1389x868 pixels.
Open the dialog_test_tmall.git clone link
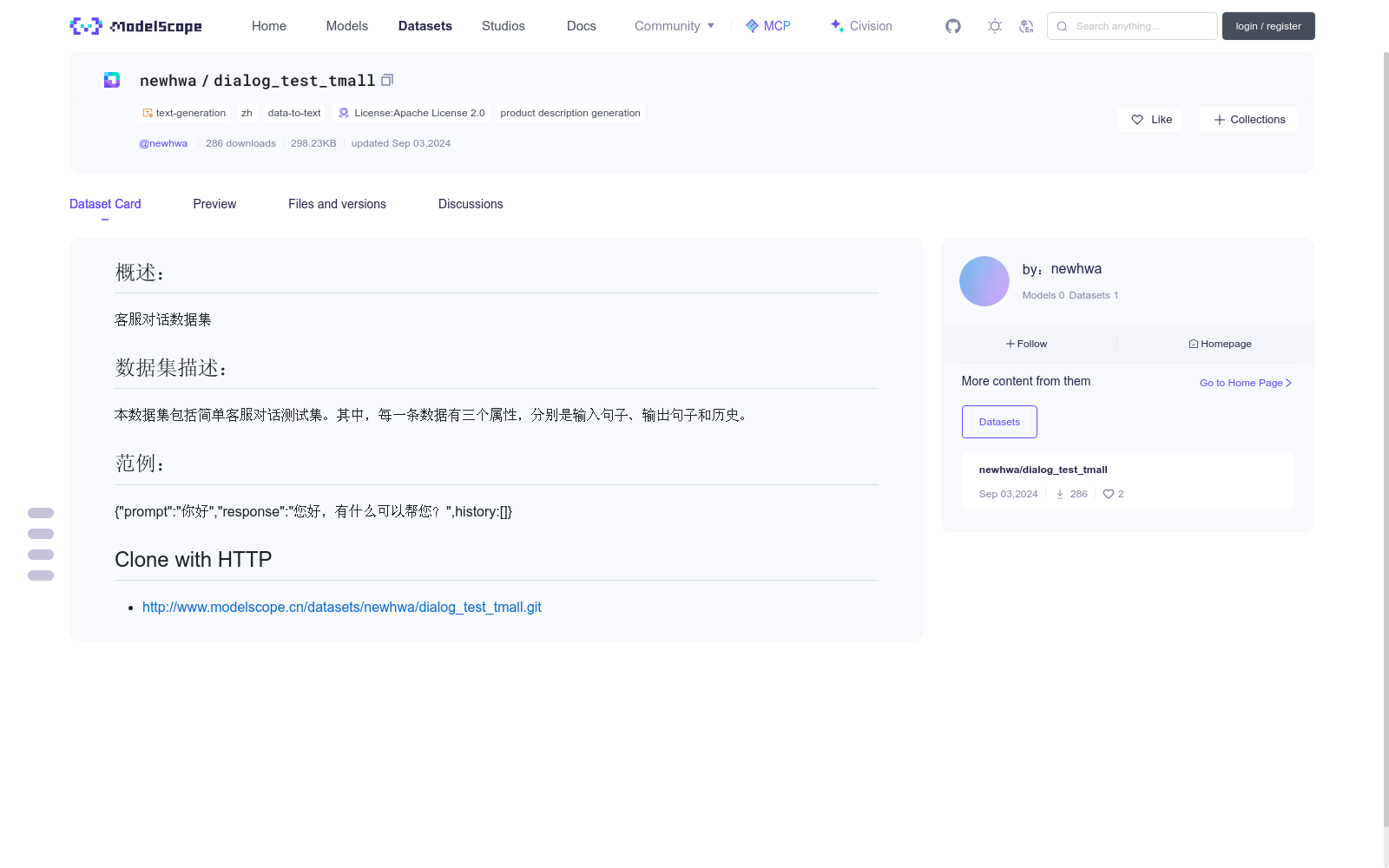pos(342,607)
